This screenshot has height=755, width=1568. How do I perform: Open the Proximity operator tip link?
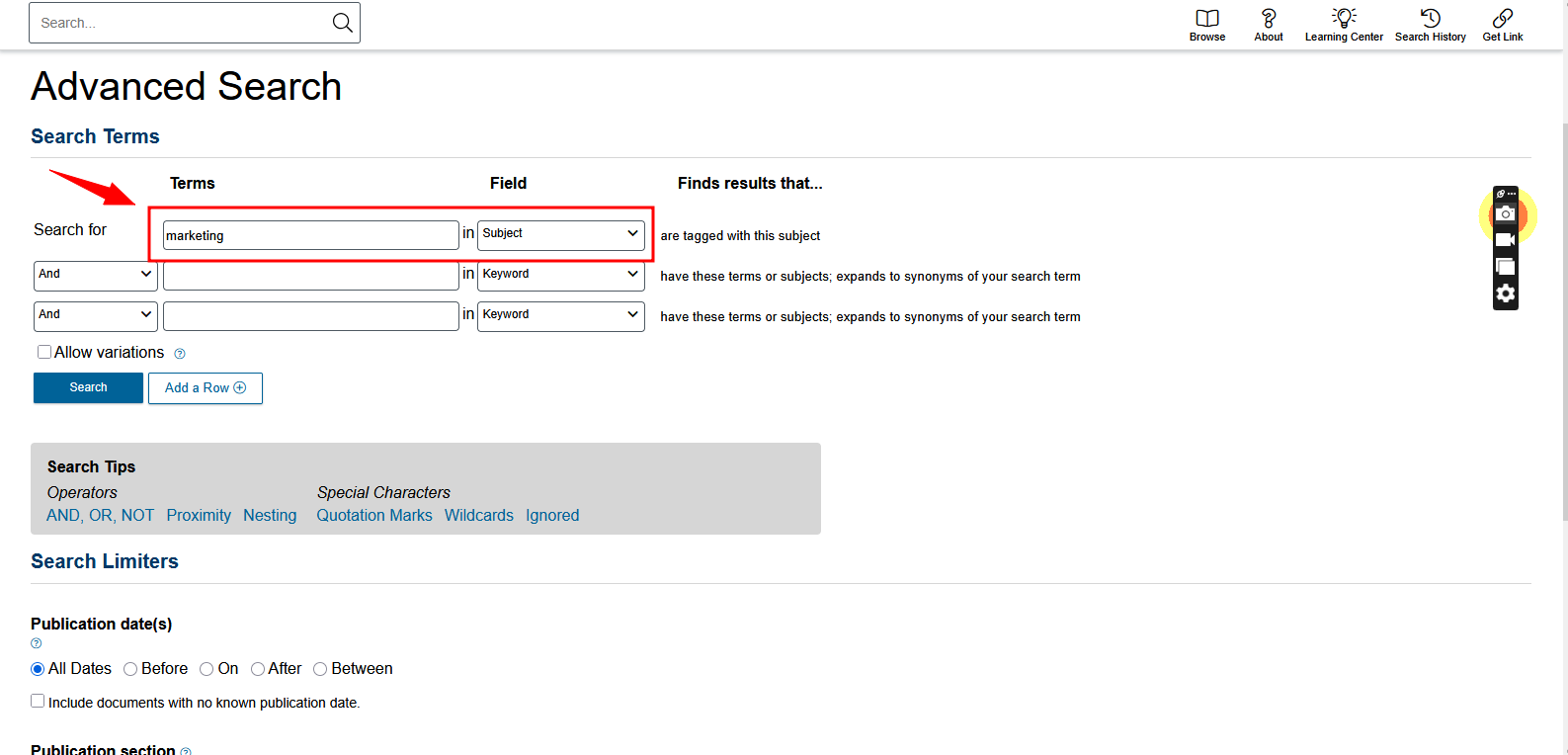pos(199,515)
